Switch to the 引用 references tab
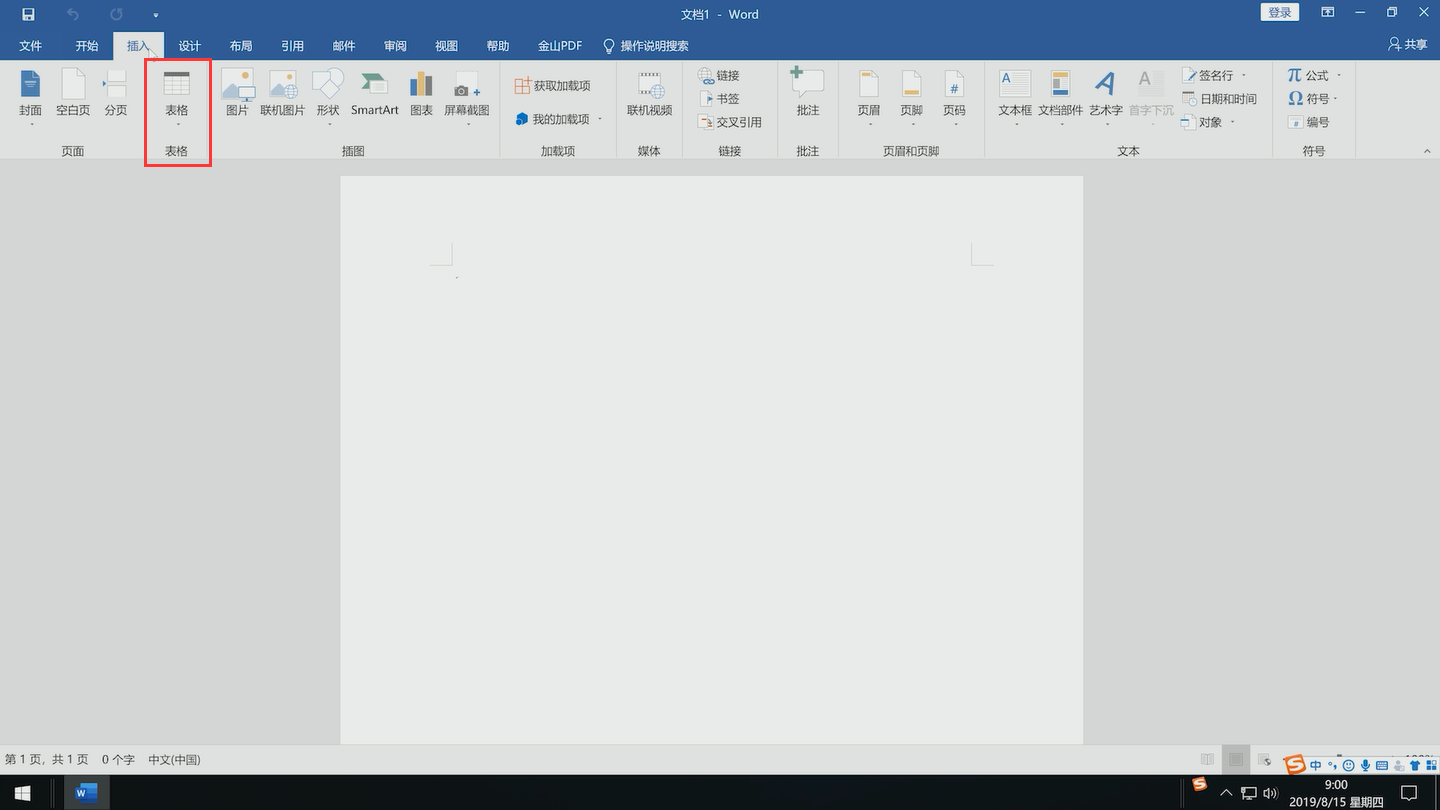 [293, 46]
